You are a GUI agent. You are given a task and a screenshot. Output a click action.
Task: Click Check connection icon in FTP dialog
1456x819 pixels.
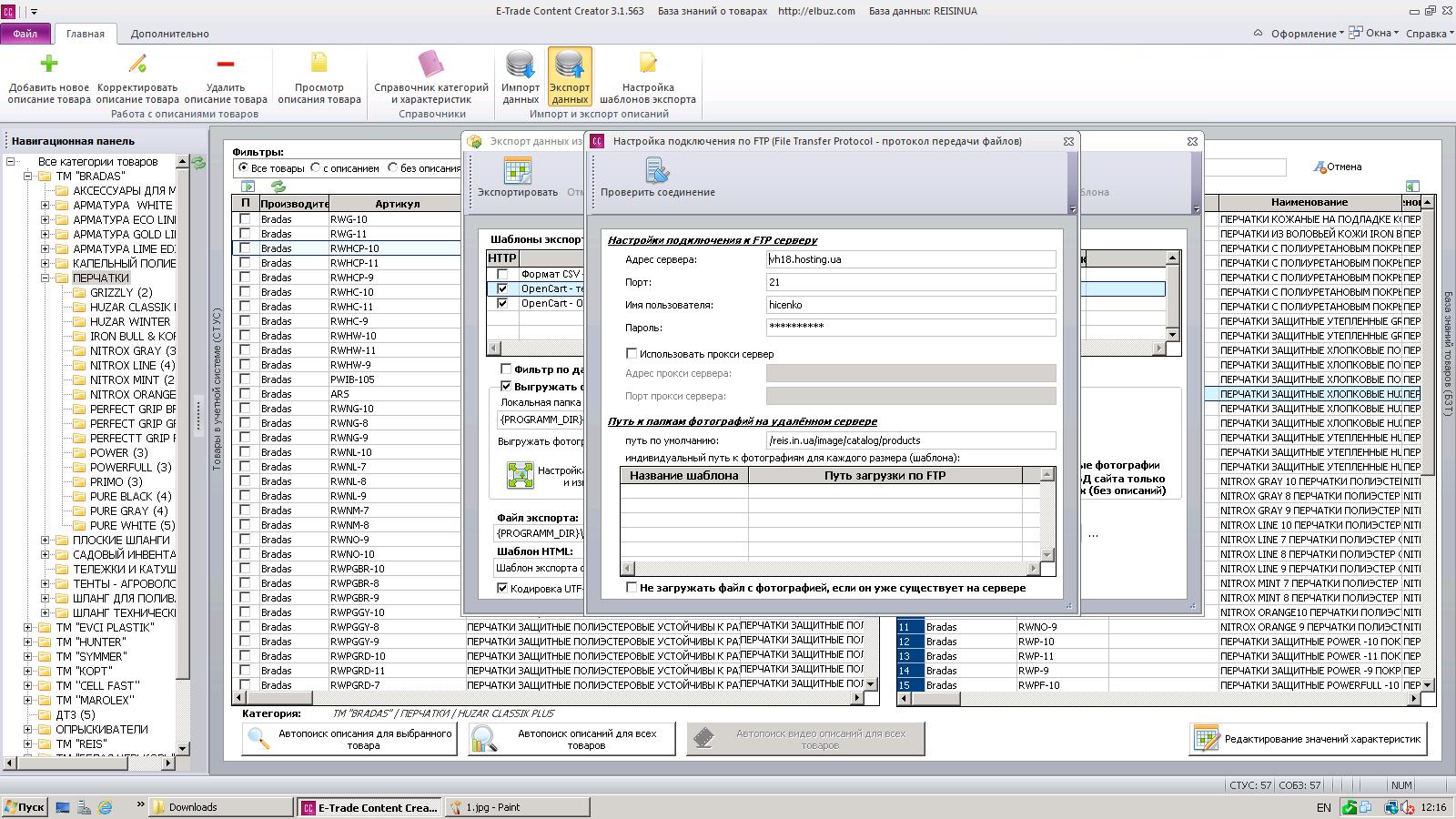[x=657, y=170]
